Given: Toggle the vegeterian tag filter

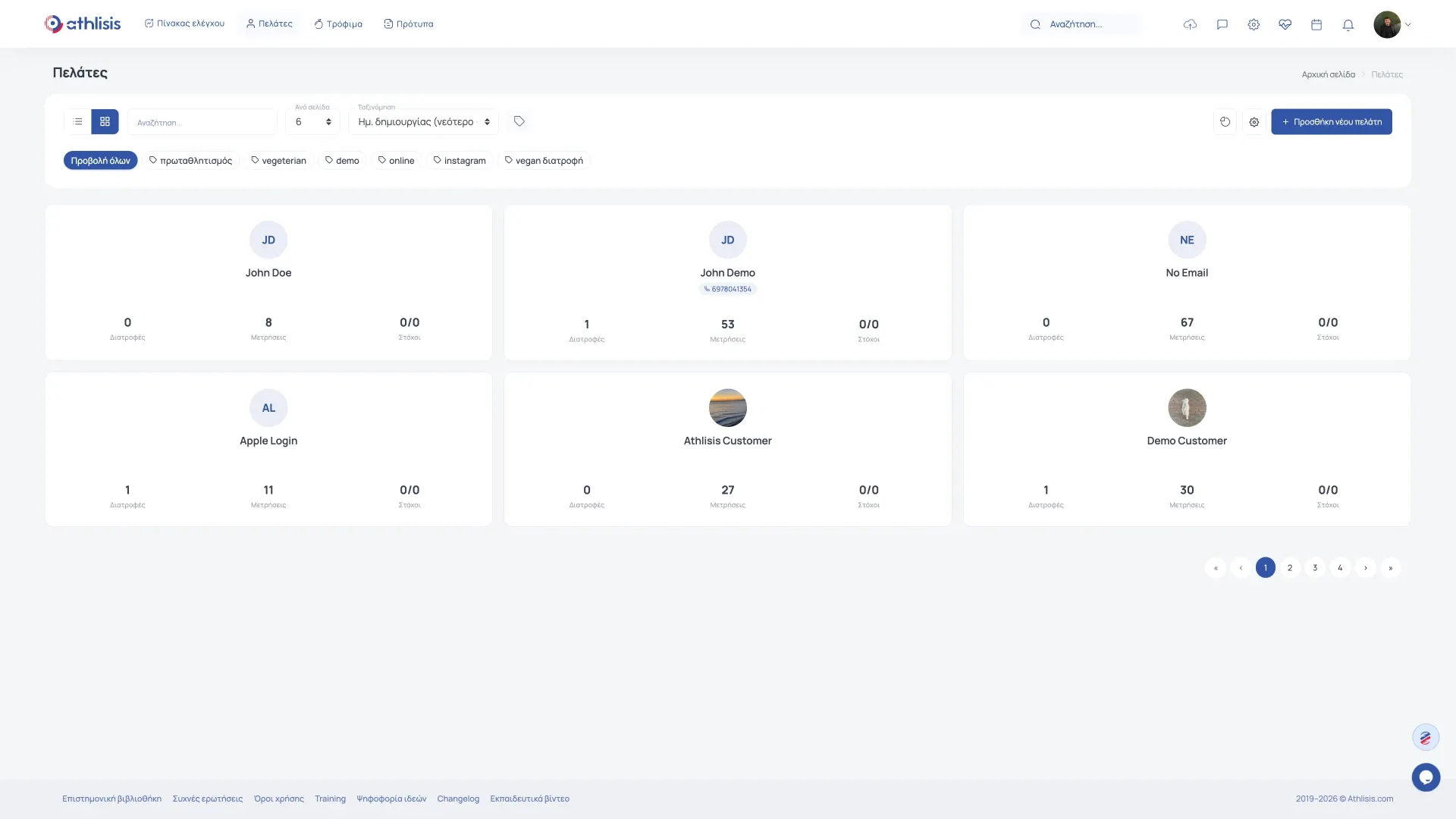Looking at the screenshot, I should tap(278, 161).
